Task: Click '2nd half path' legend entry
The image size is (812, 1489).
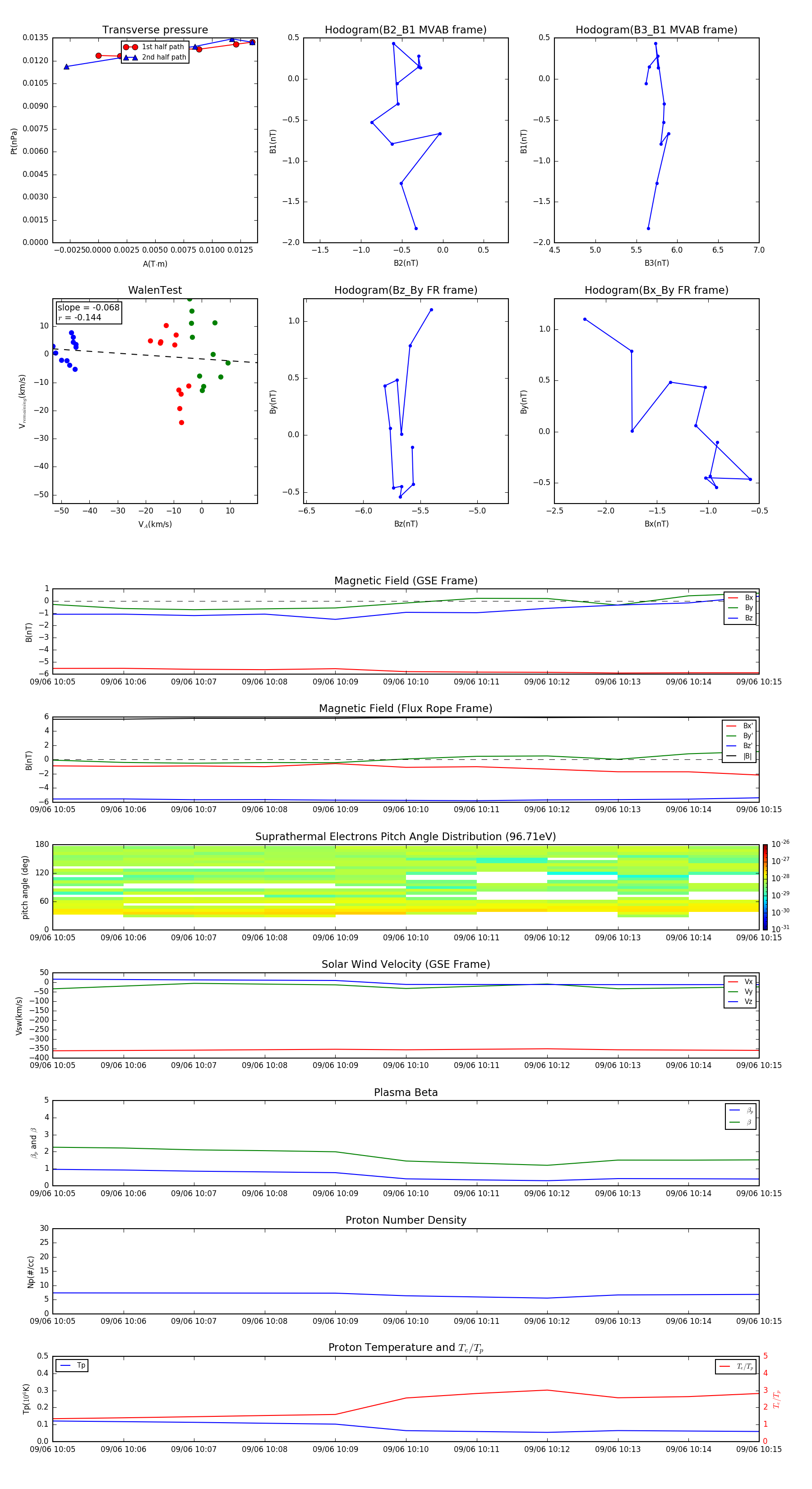Action: tap(154, 57)
